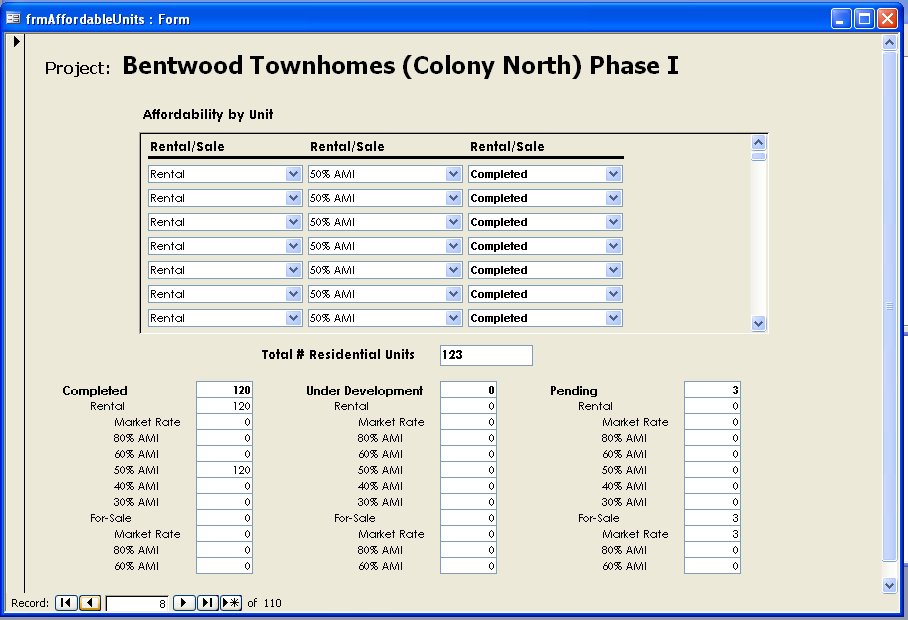Select the Completed total field showing 120
The image size is (908, 620).
point(224,390)
